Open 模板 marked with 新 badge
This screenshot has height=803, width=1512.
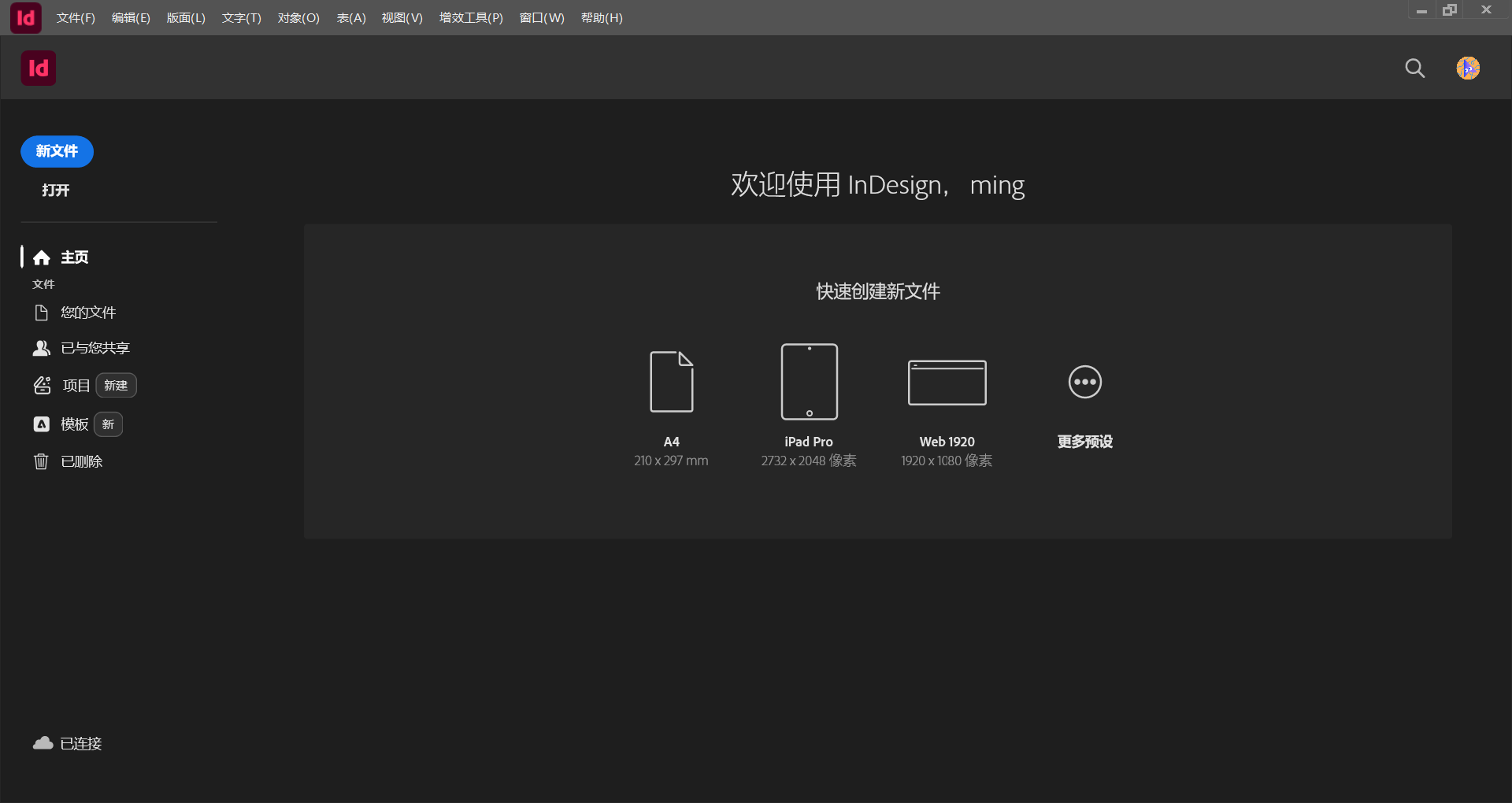(x=75, y=424)
